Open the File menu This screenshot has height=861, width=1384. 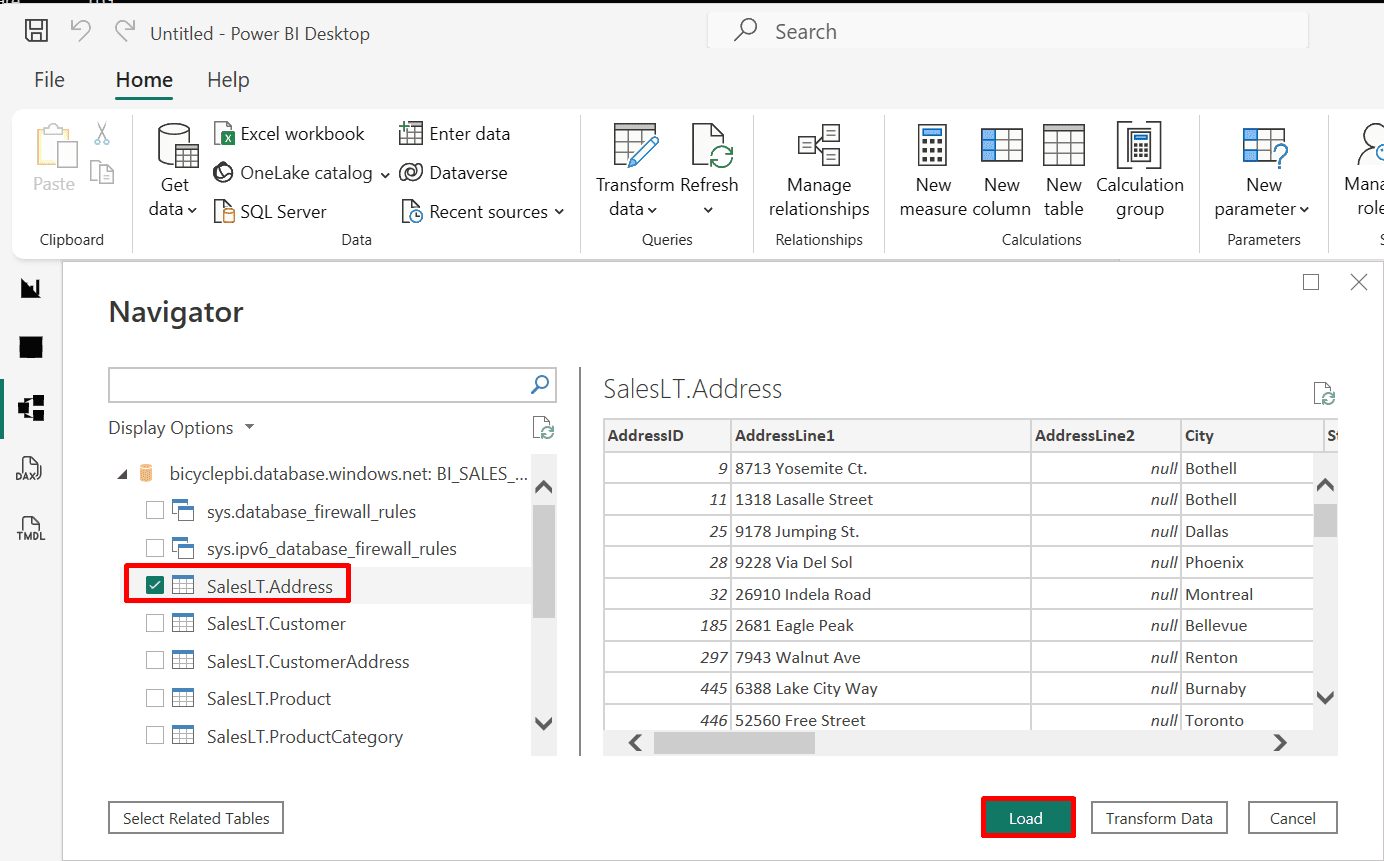coord(49,80)
